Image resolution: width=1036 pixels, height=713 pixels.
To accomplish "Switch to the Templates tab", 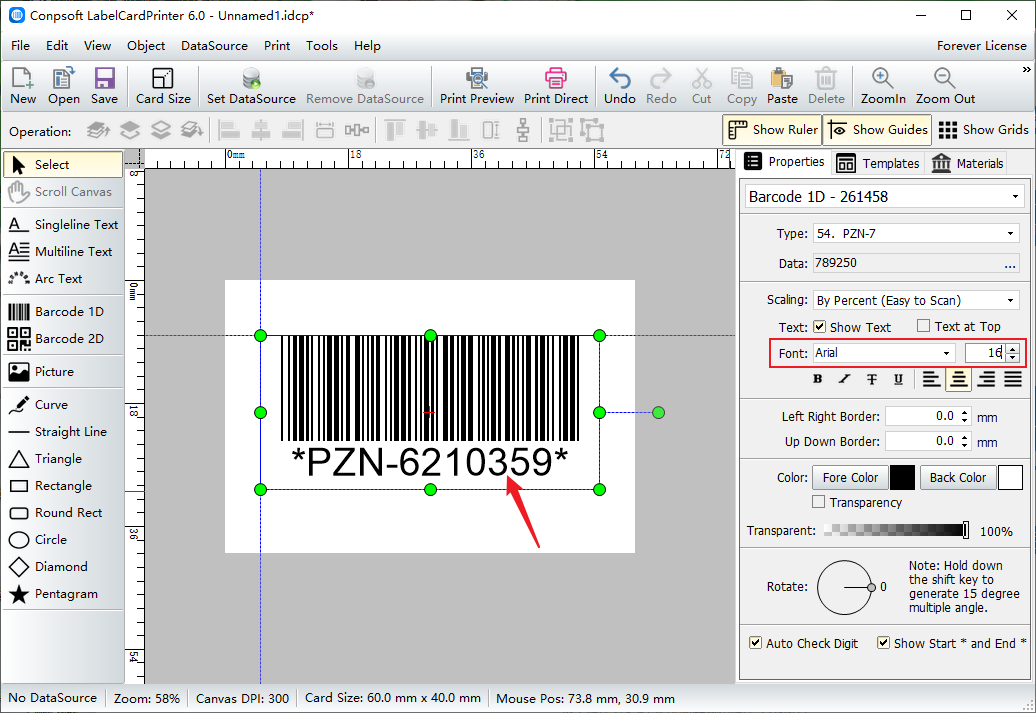I will click(877, 163).
